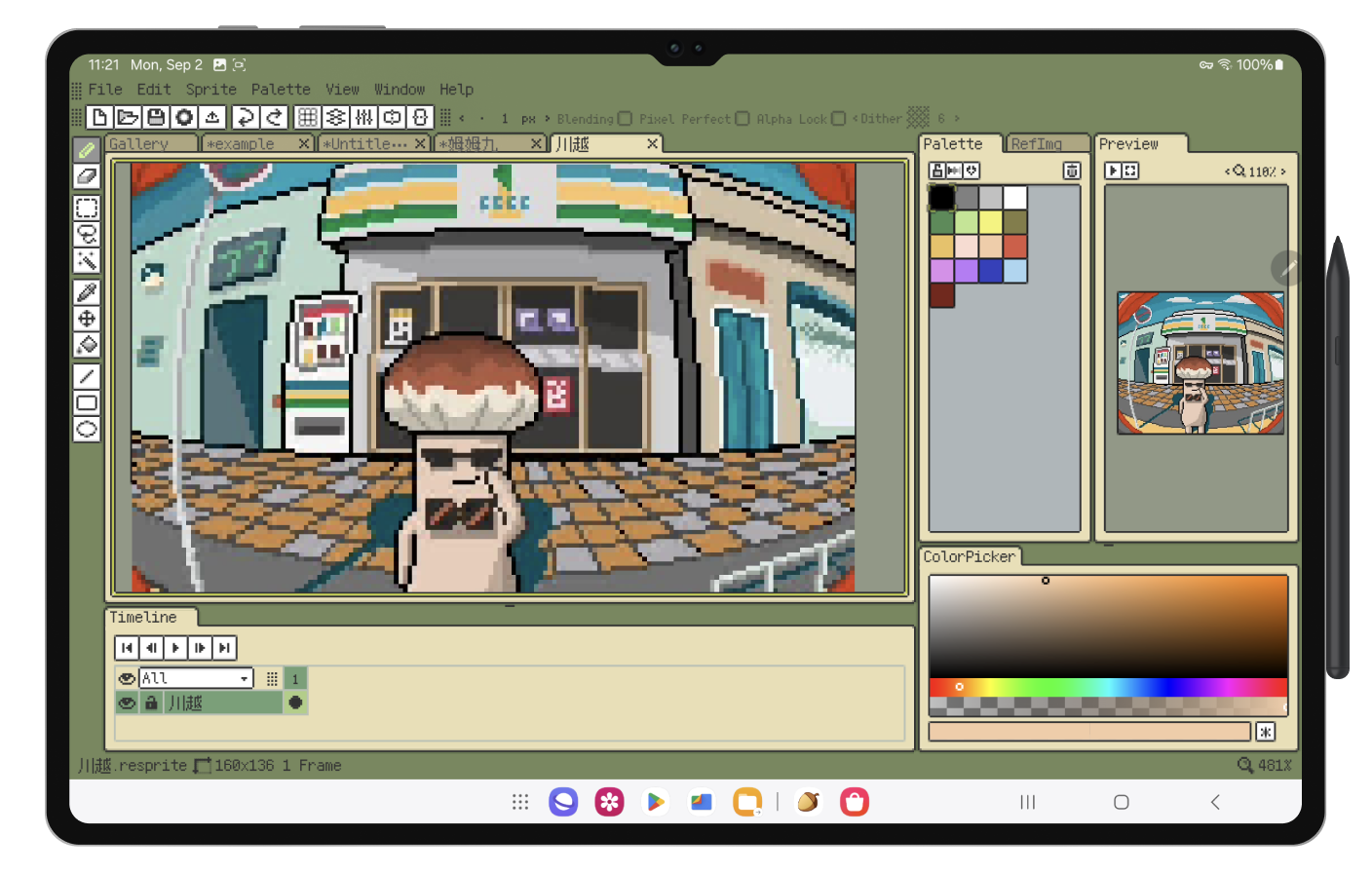Image resolution: width=1372 pixels, height=874 pixels.
Task: Go to last frame in Timeline
Action: [225, 648]
